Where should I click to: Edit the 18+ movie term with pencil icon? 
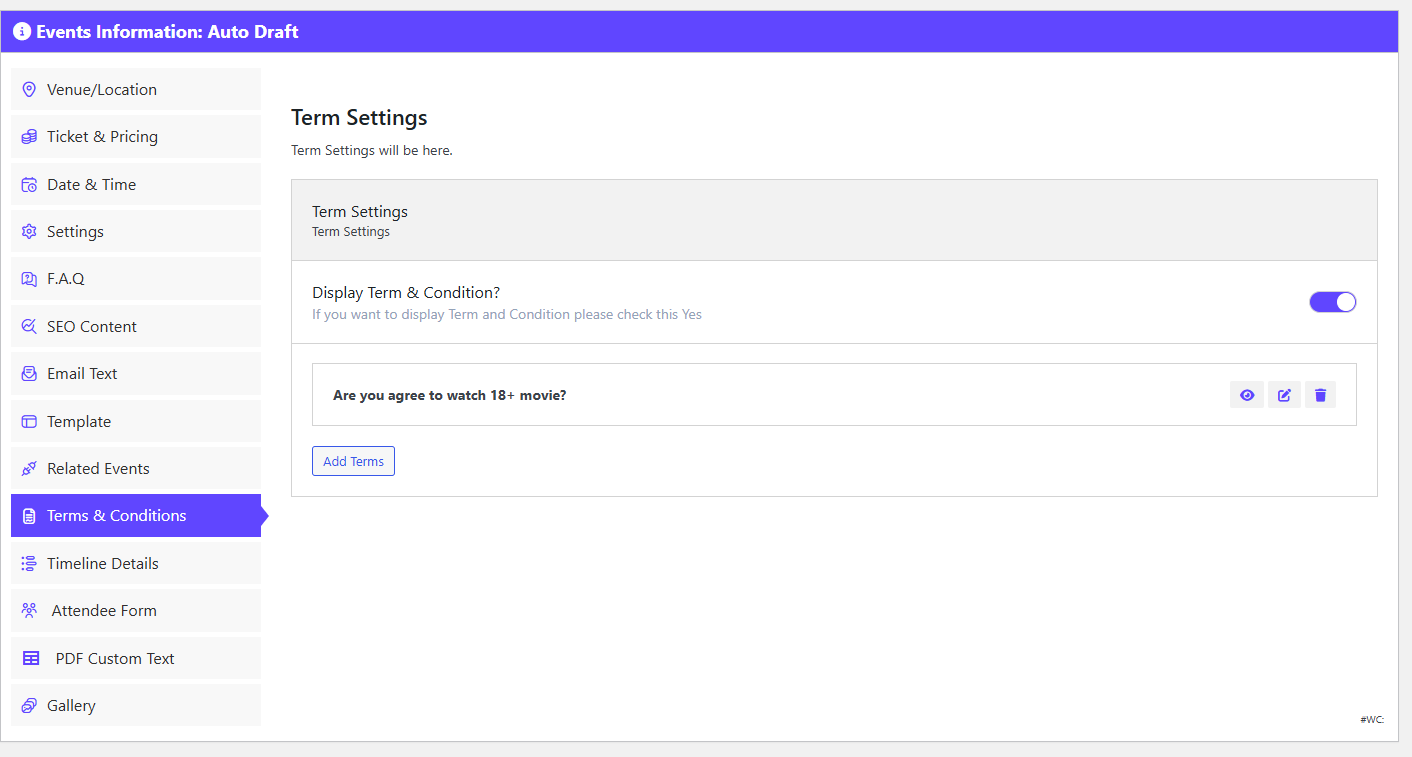point(1284,395)
